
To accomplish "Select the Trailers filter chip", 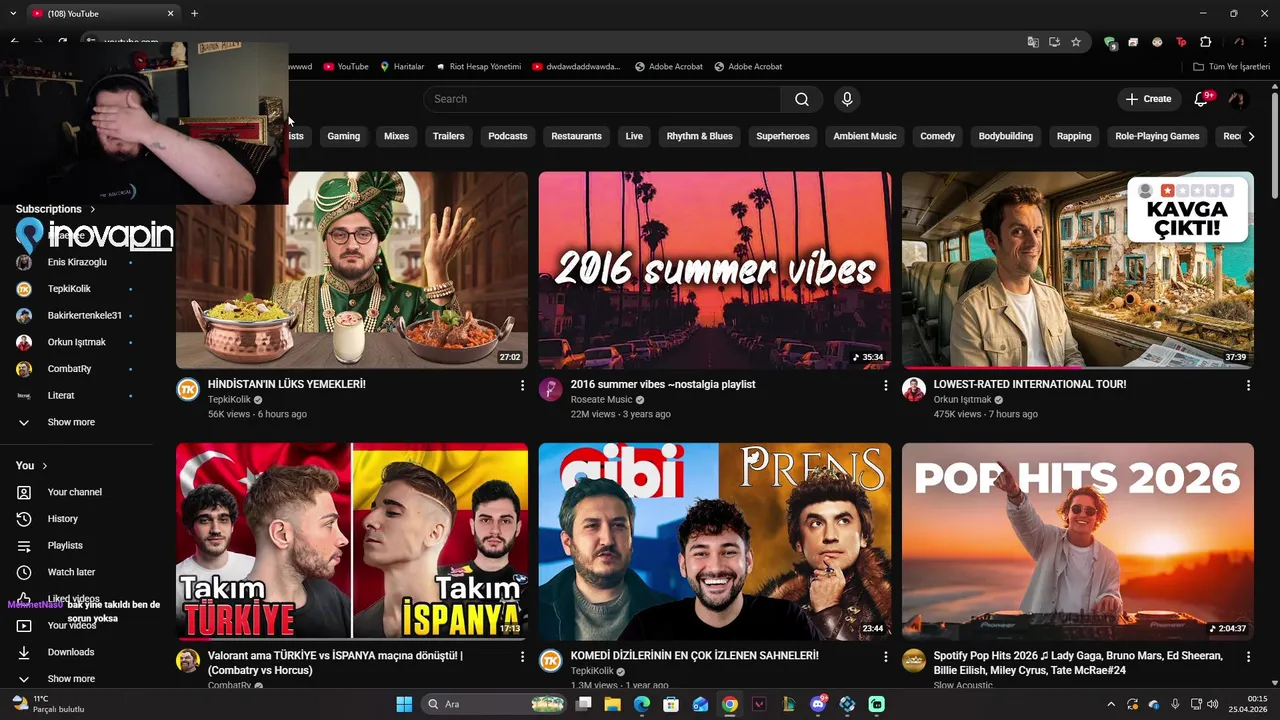I will click(x=449, y=136).
